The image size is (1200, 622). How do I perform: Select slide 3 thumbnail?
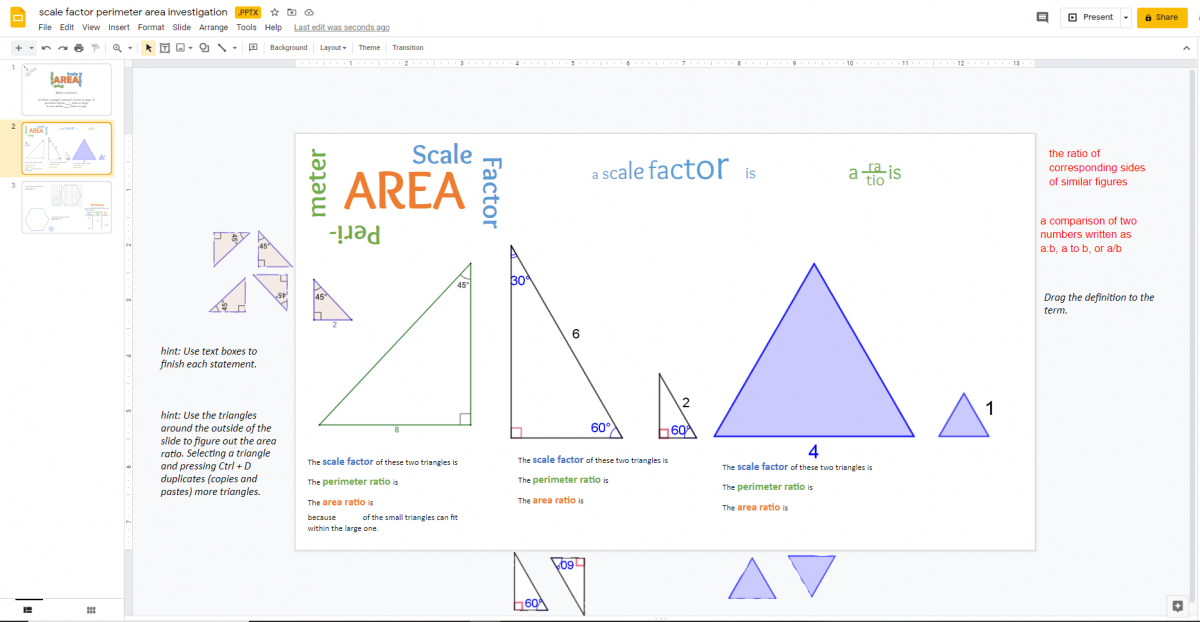(66, 207)
